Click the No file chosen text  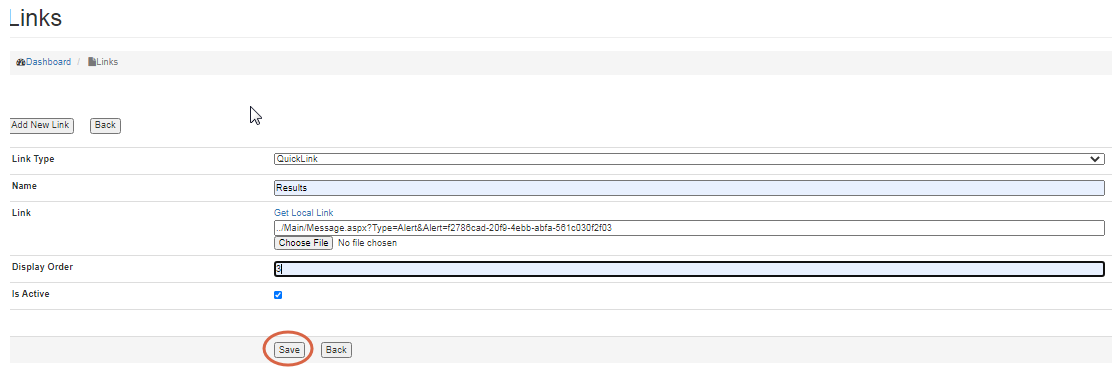[367, 243]
